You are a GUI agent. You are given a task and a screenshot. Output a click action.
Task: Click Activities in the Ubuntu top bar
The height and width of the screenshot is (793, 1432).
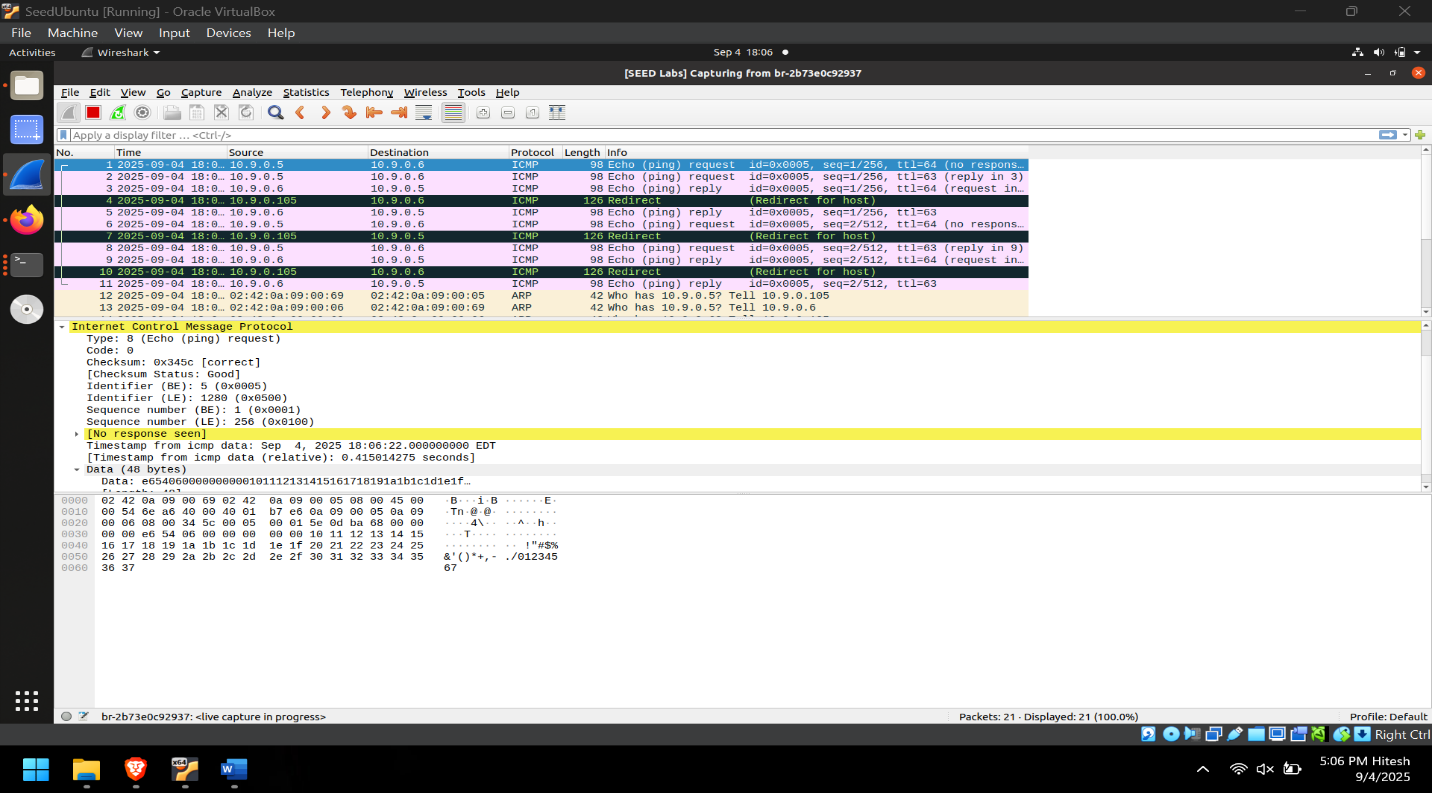pyautogui.click(x=32, y=52)
